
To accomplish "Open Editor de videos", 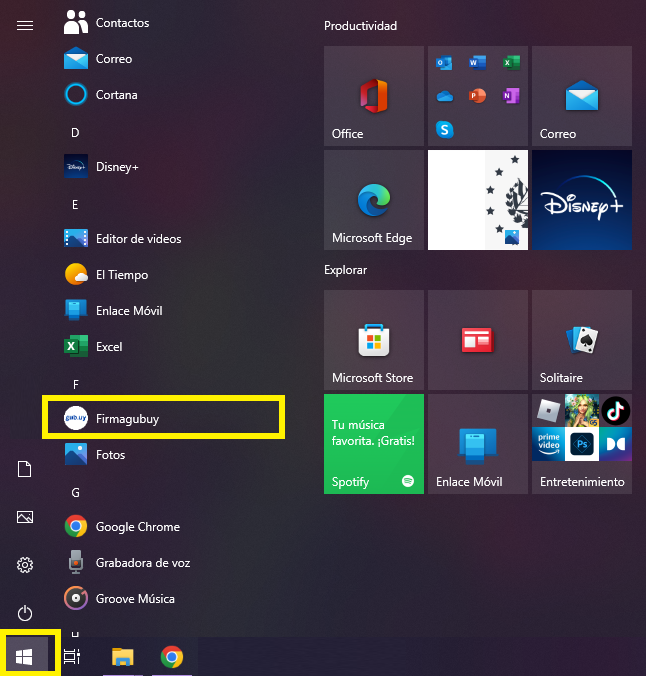I will tap(164, 238).
